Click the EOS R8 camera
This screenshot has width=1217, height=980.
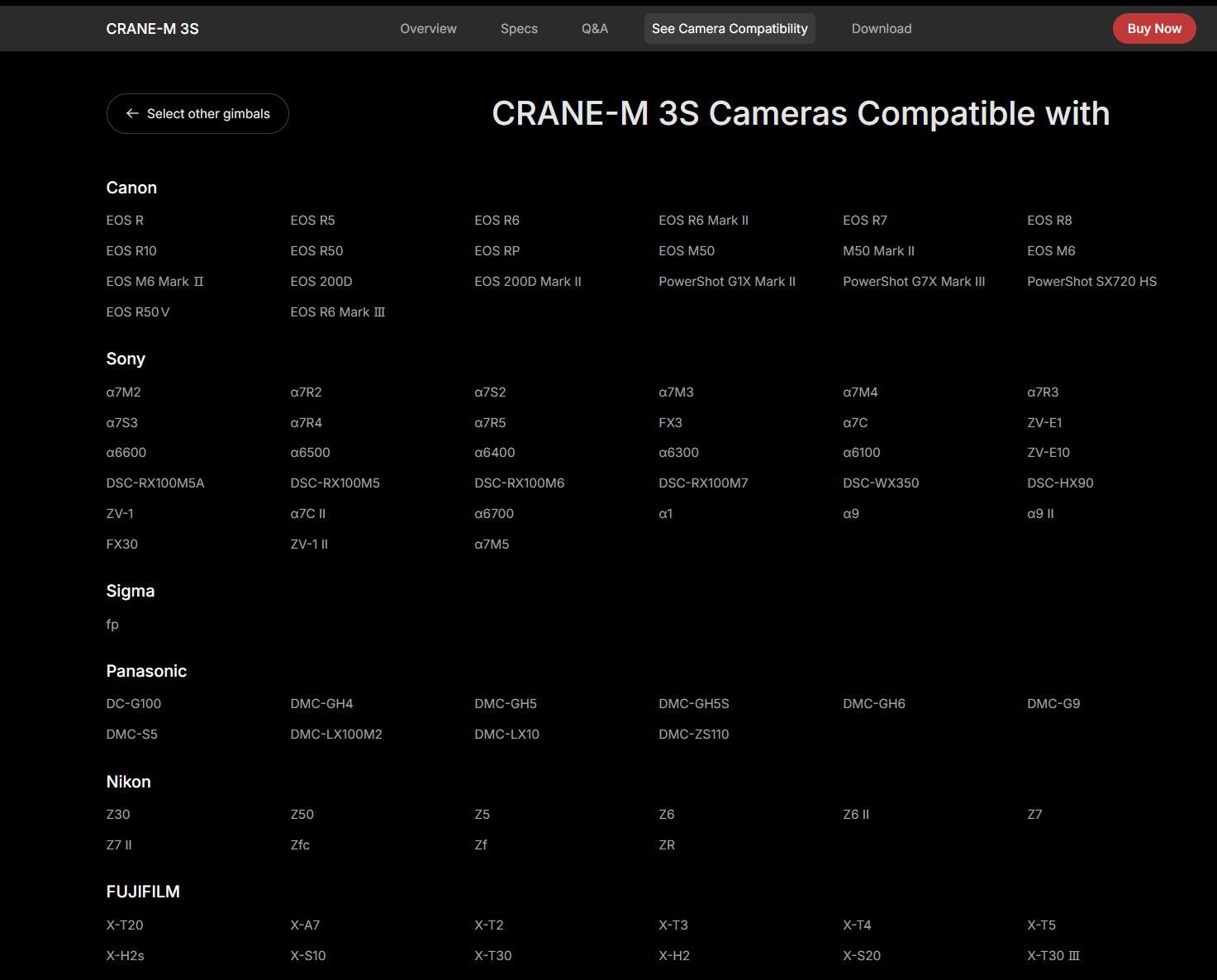pos(1049,220)
